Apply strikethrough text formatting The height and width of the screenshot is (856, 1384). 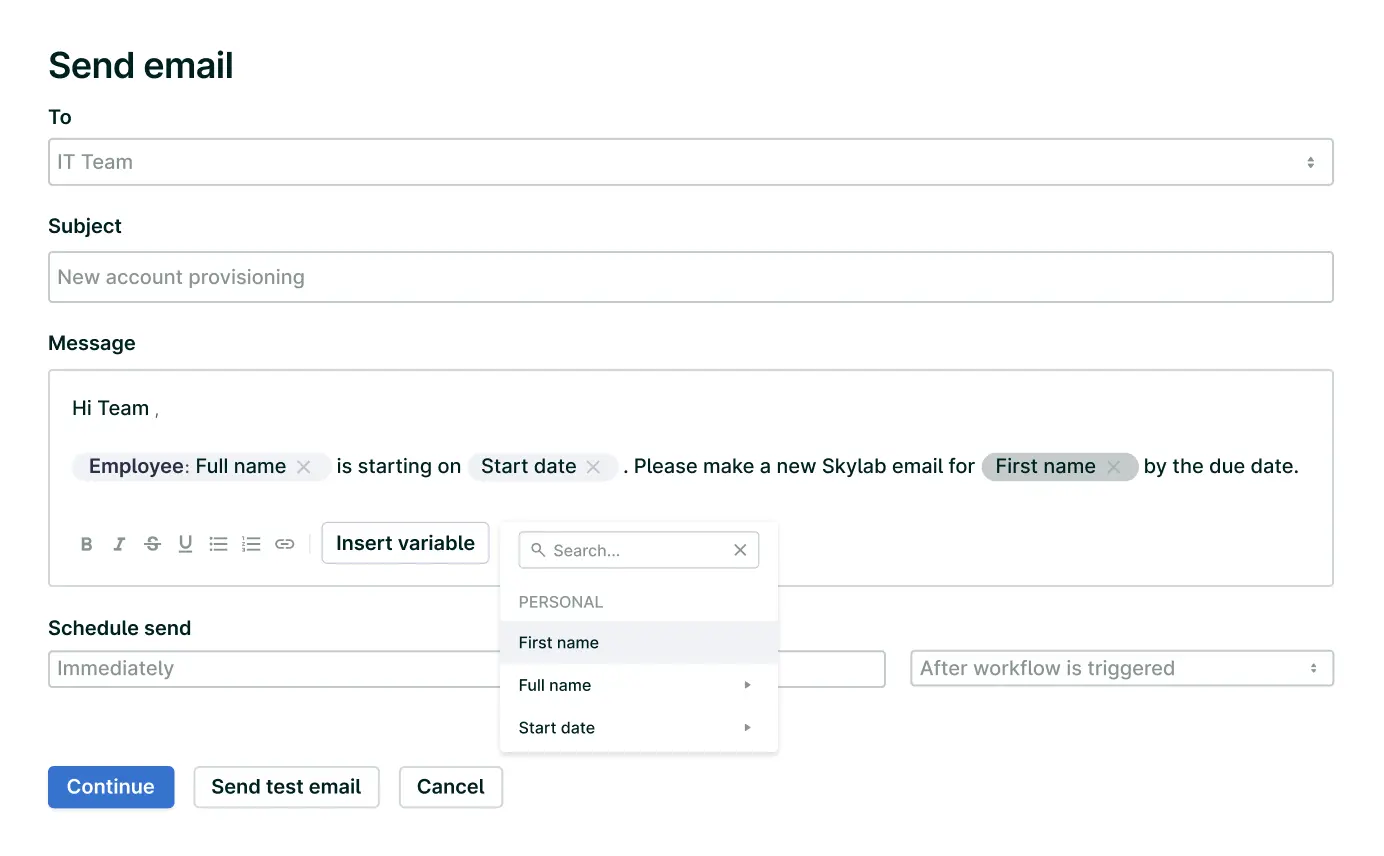152,544
